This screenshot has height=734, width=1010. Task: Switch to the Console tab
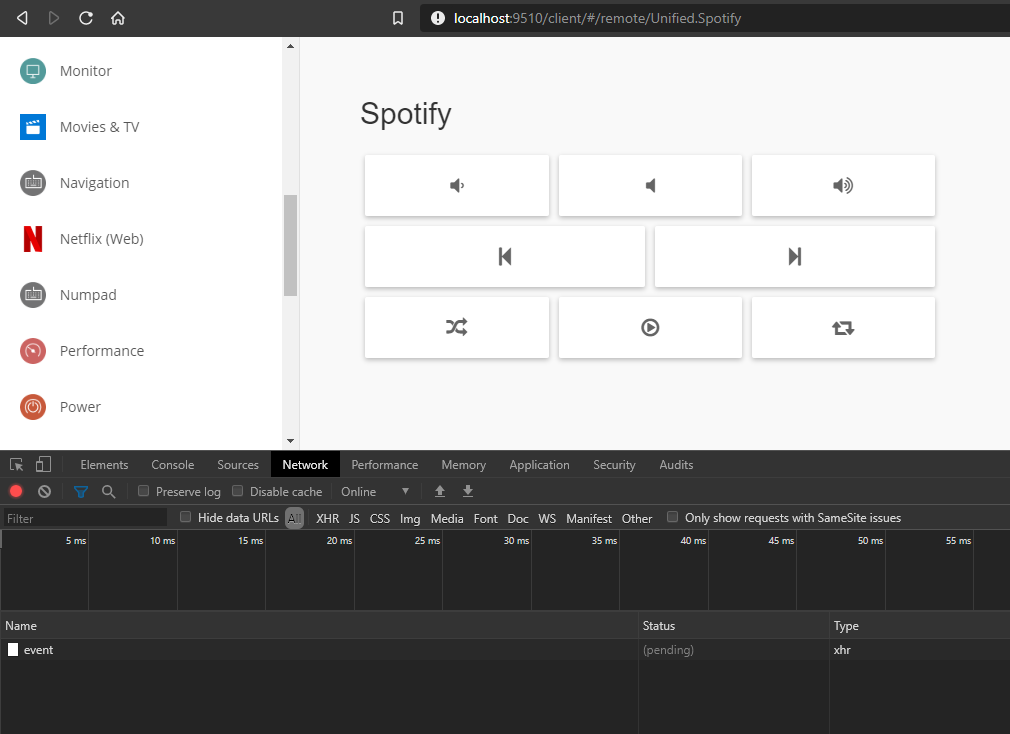173,464
